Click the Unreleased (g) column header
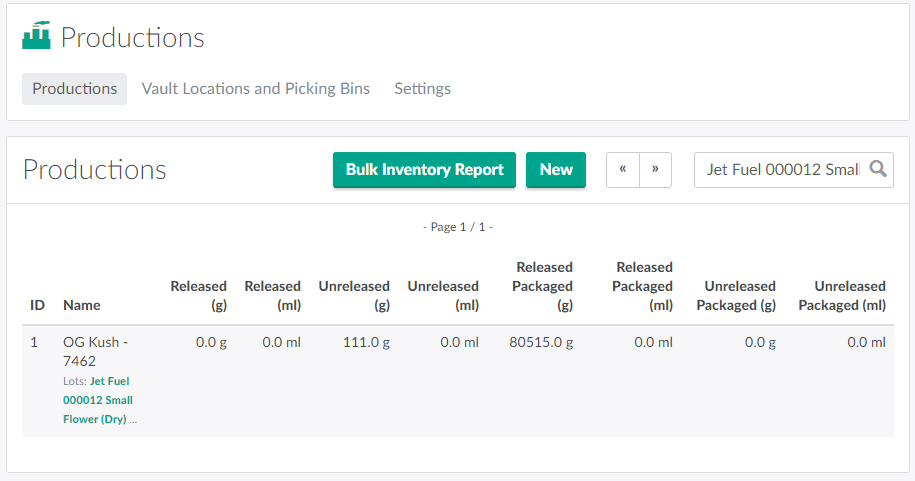The image size is (915, 481). coord(354,295)
